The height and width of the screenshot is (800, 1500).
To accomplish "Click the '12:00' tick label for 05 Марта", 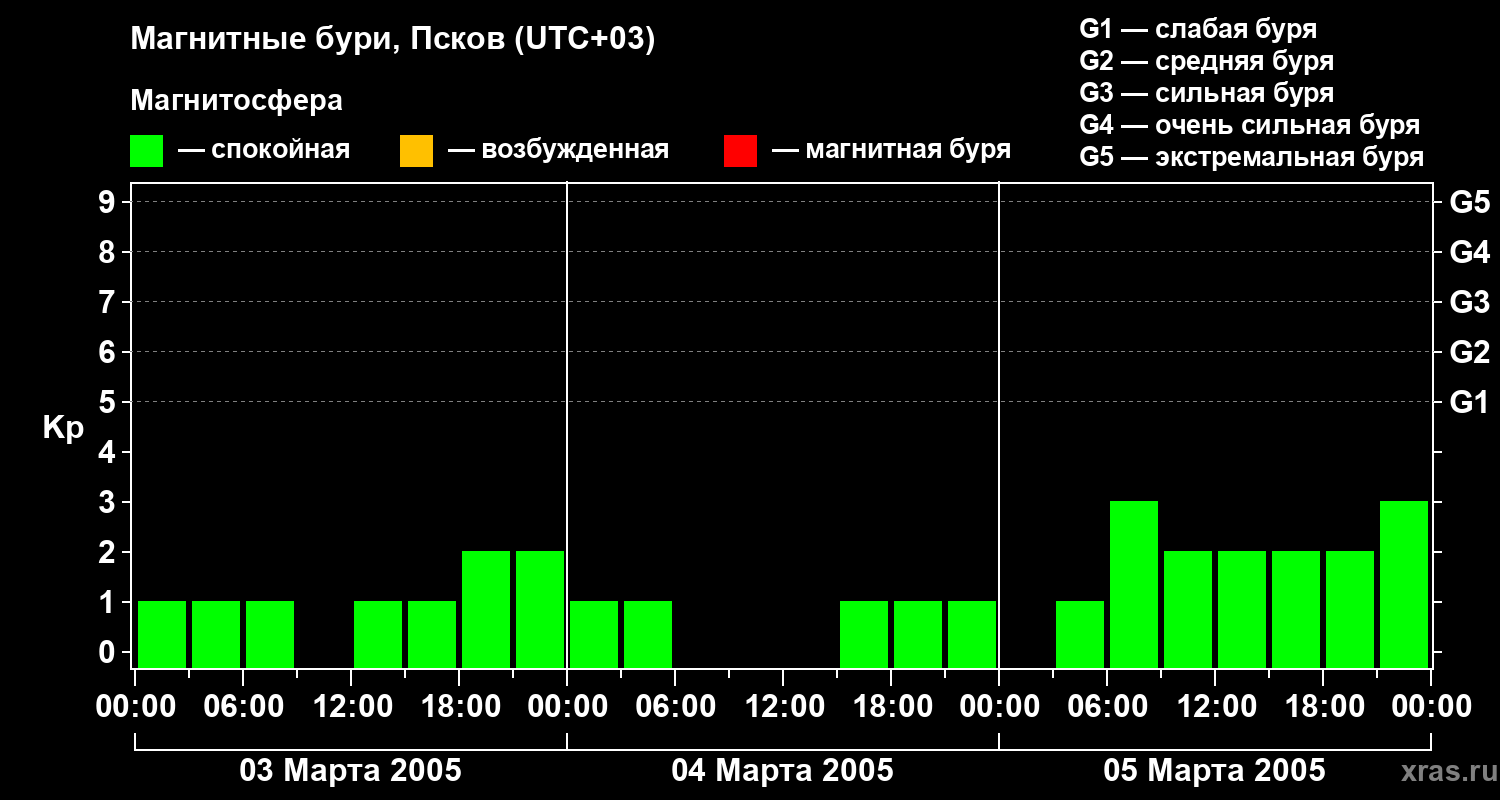I will [1215, 707].
